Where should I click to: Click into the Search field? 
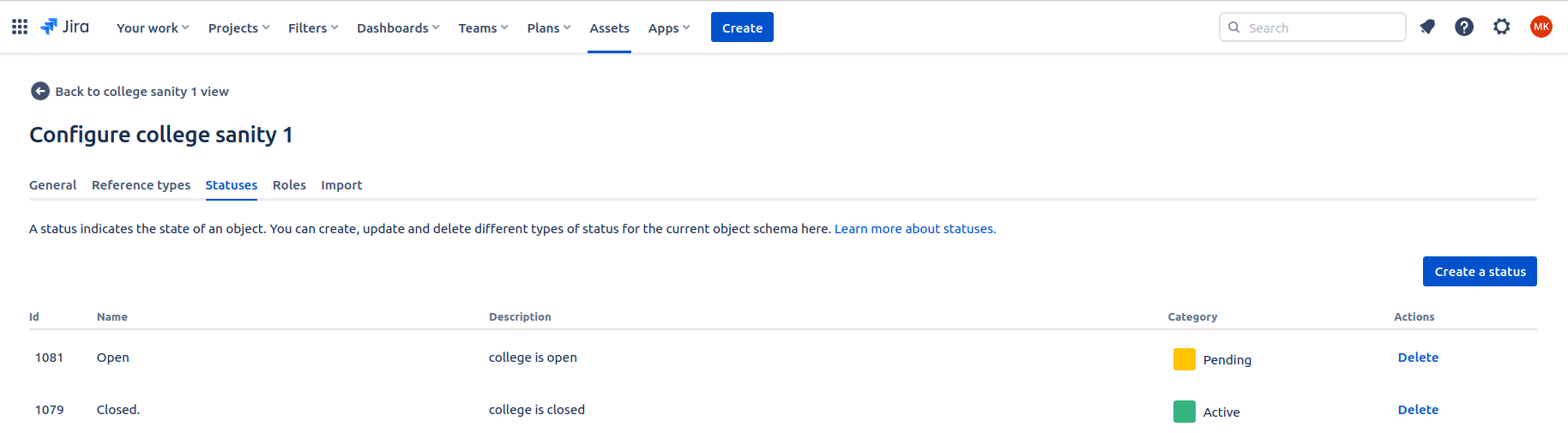(1321, 27)
